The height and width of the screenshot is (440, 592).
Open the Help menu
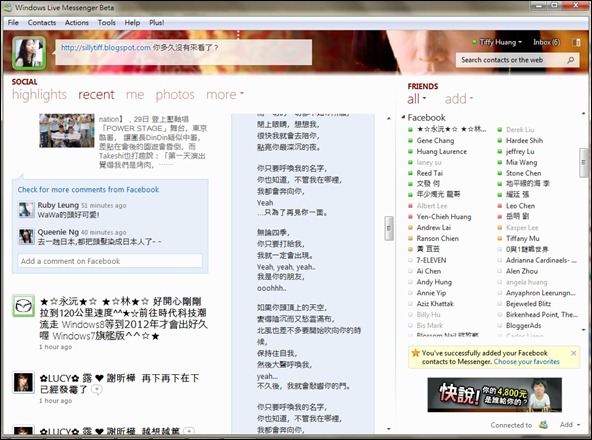pyautogui.click(x=132, y=23)
